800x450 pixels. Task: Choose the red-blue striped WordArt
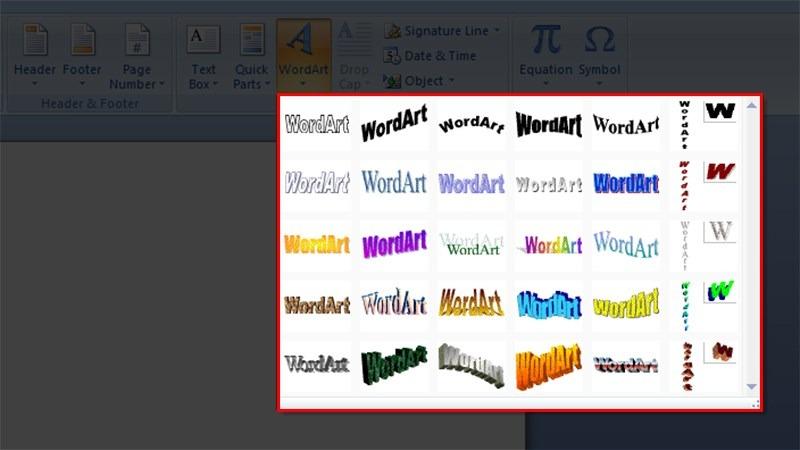coord(626,365)
